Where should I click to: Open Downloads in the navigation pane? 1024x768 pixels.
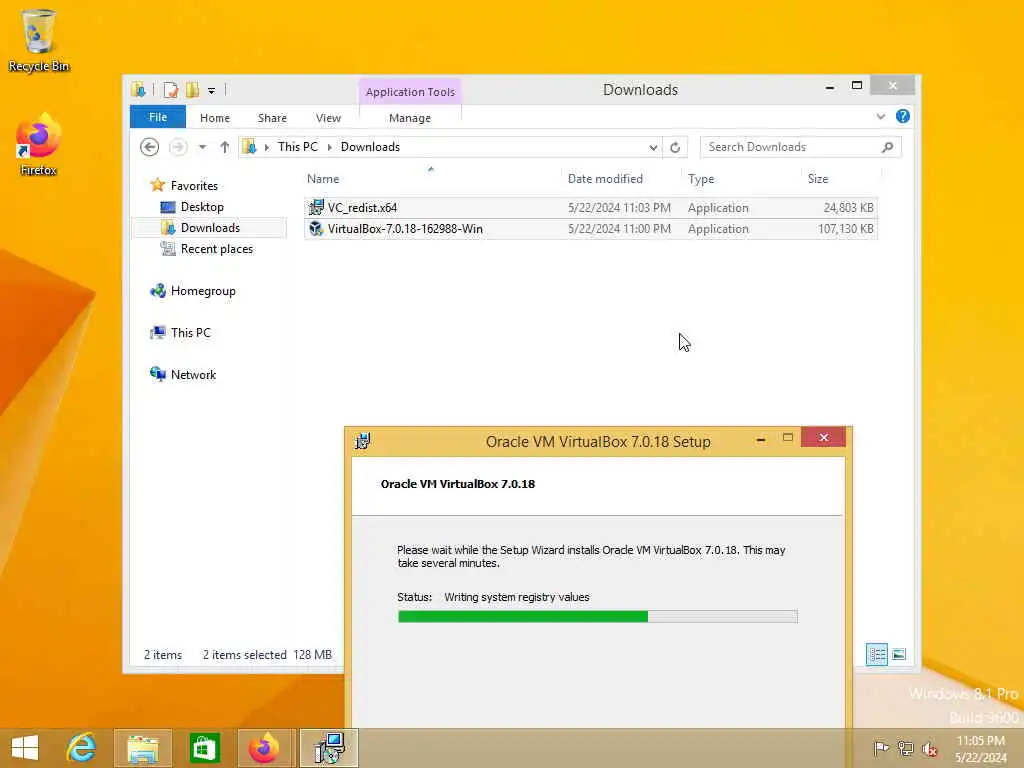tap(210, 228)
